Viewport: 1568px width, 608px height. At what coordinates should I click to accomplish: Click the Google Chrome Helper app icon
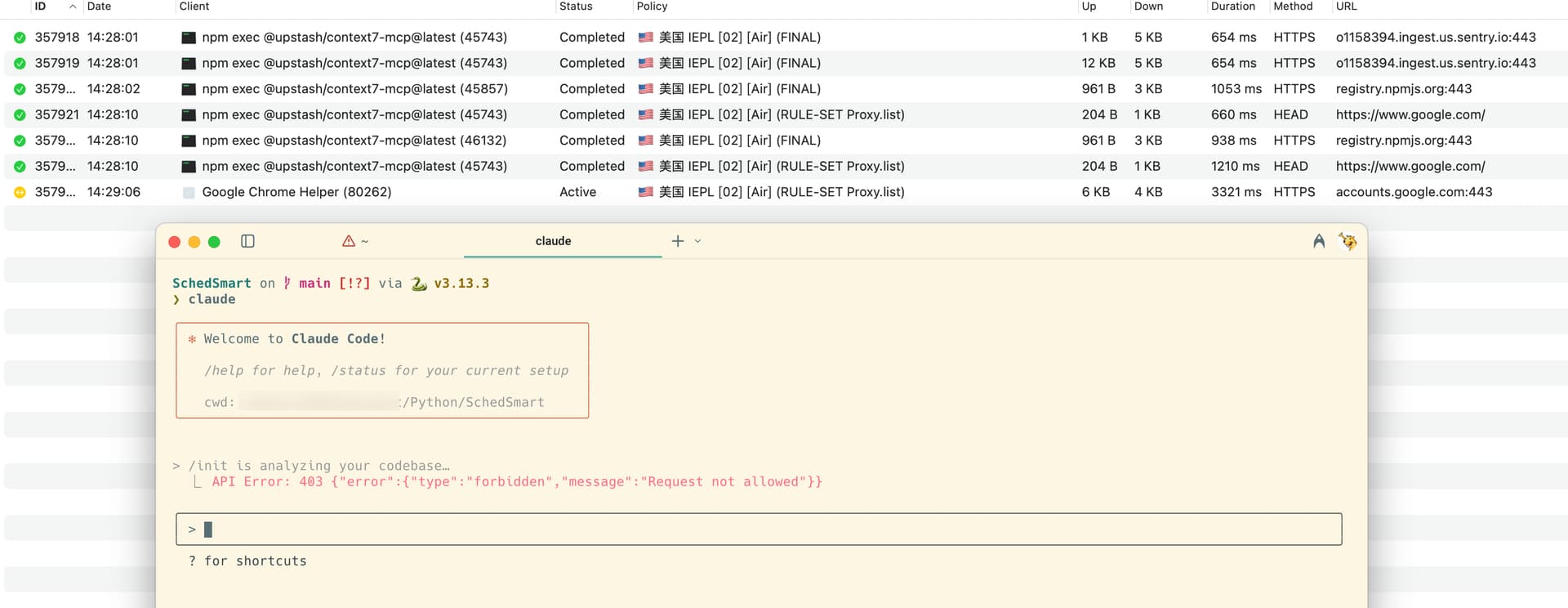coord(189,192)
